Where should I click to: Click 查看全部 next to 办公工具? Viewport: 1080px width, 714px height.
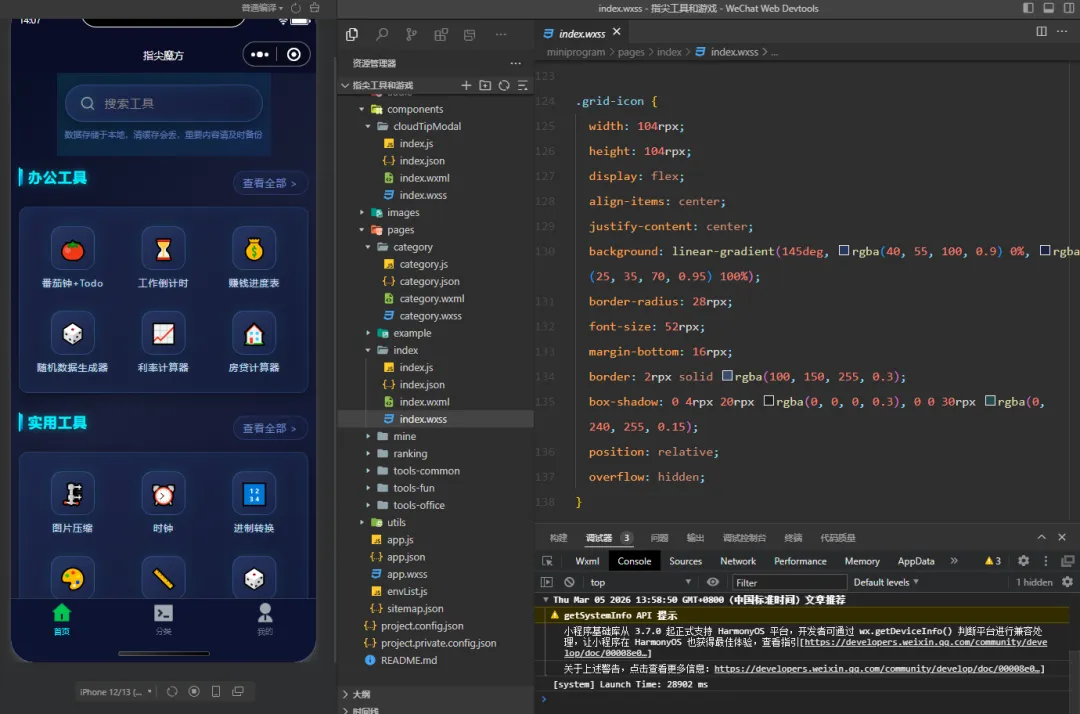(x=269, y=183)
